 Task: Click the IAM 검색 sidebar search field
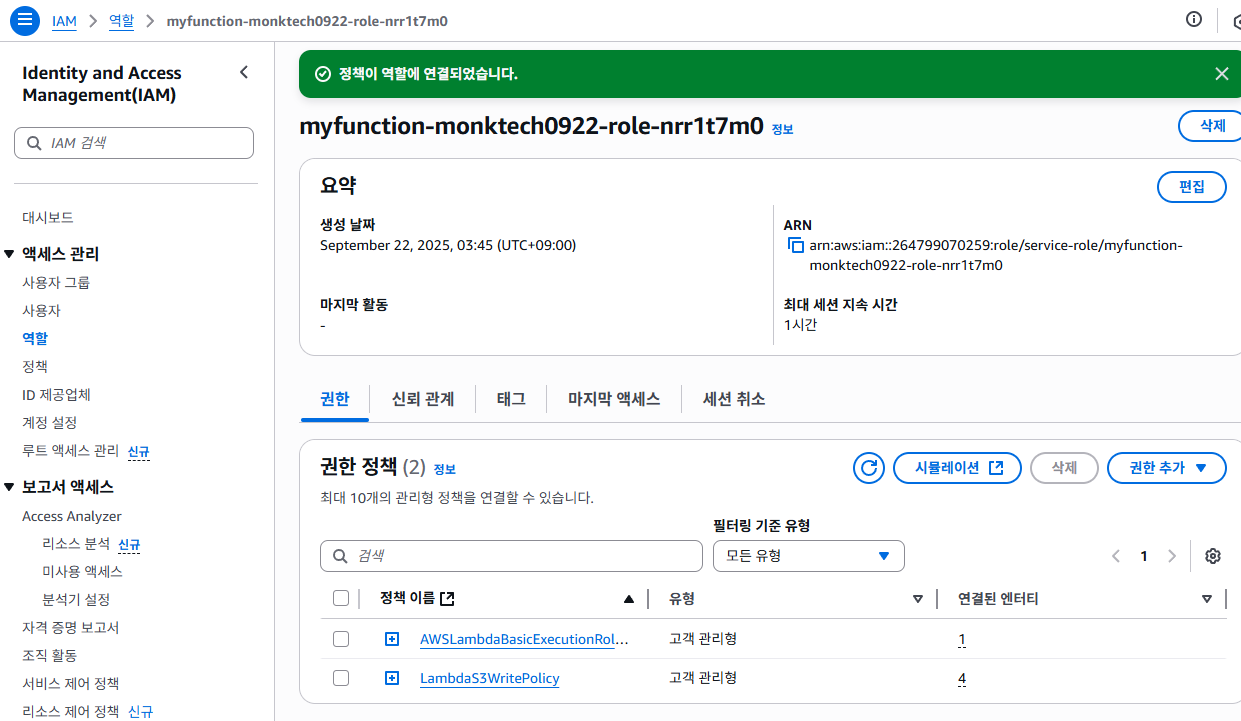point(134,143)
